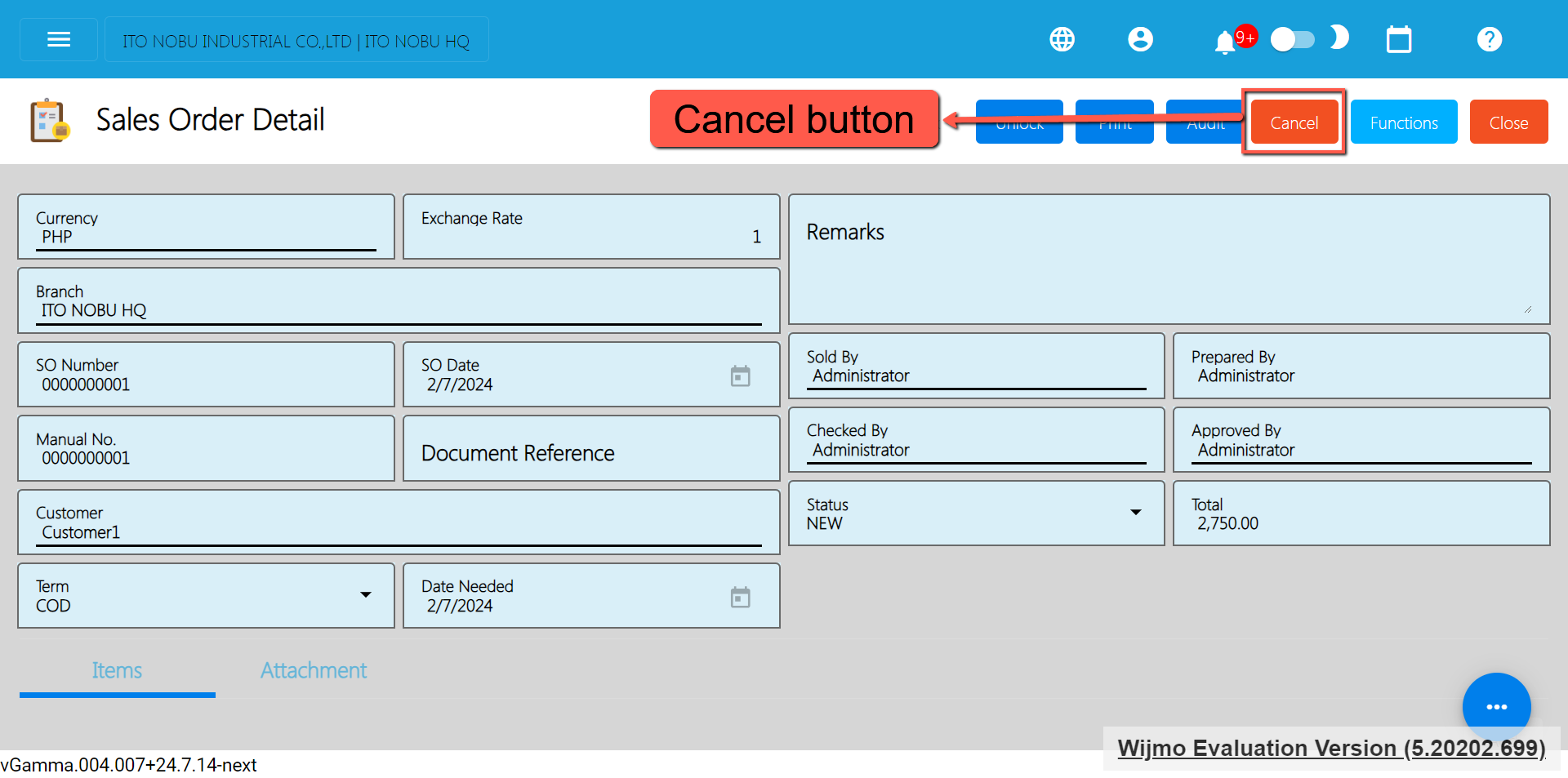Open SO Date calendar picker
Viewport: 1568px width, 778px height.
pos(740,376)
